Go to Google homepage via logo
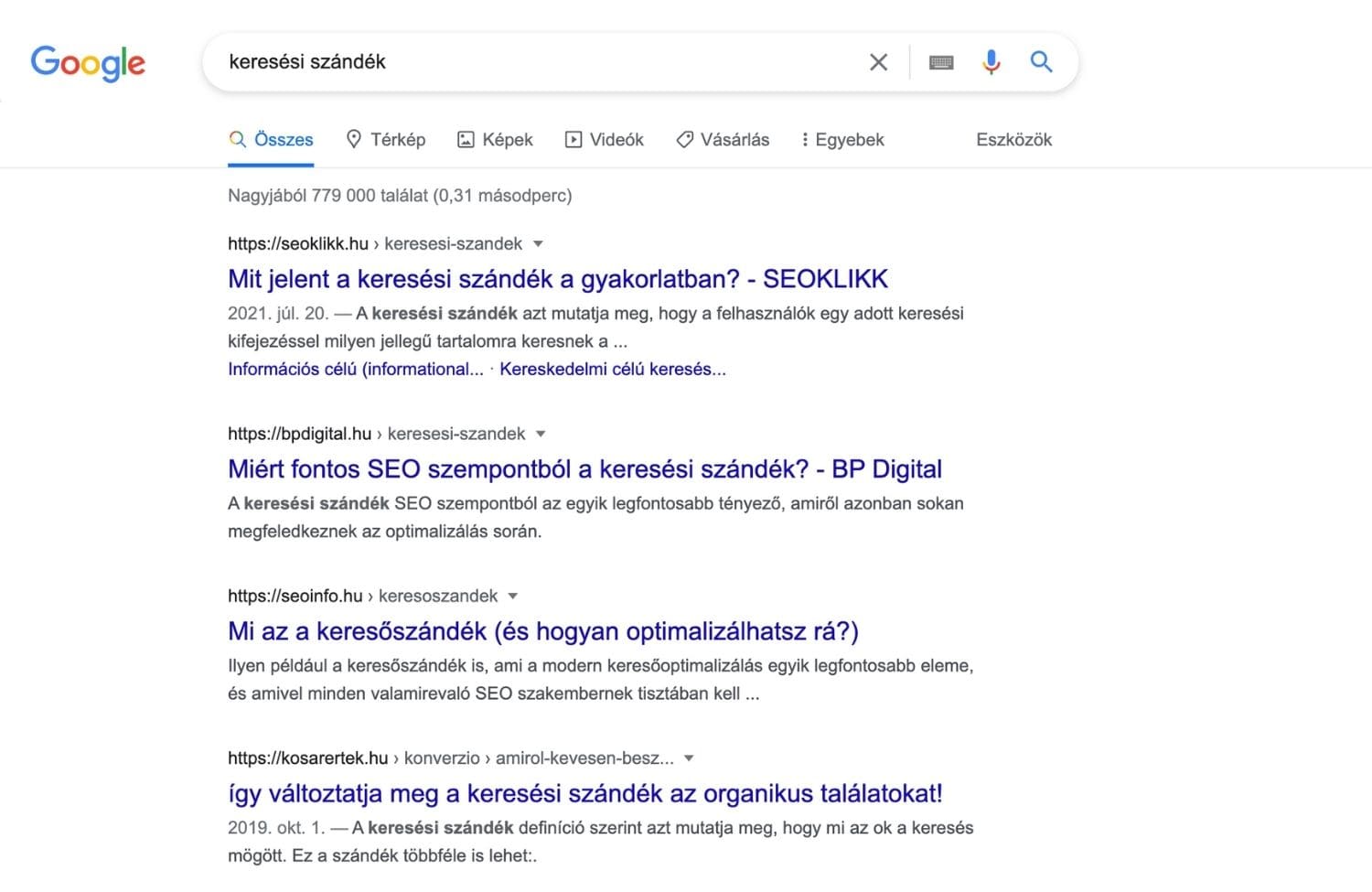The width and height of the screenshot is (1372, 892). click(88, 63)
